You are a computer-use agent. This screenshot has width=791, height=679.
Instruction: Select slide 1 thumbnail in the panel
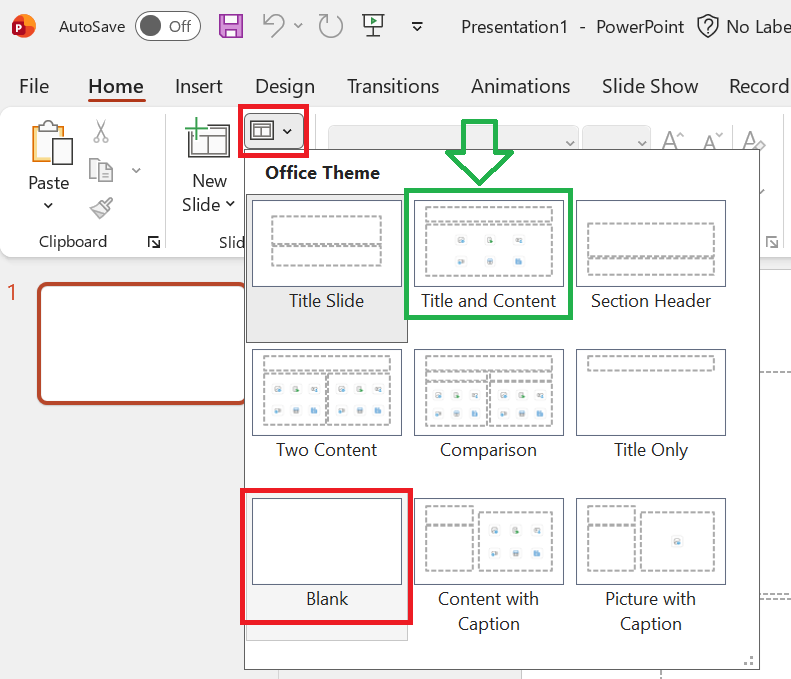click(142, 343)
